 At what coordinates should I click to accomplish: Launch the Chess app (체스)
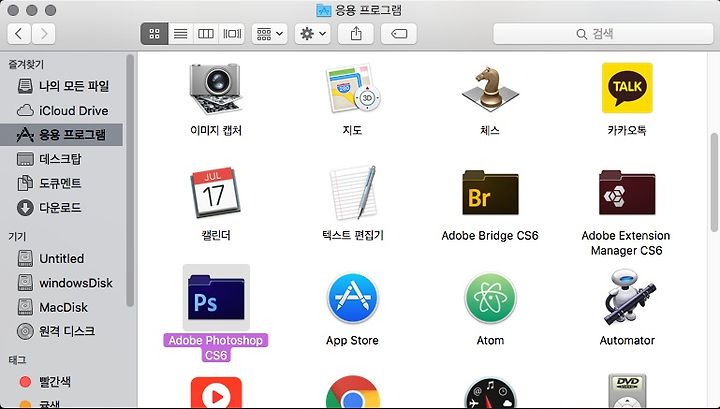490,88
